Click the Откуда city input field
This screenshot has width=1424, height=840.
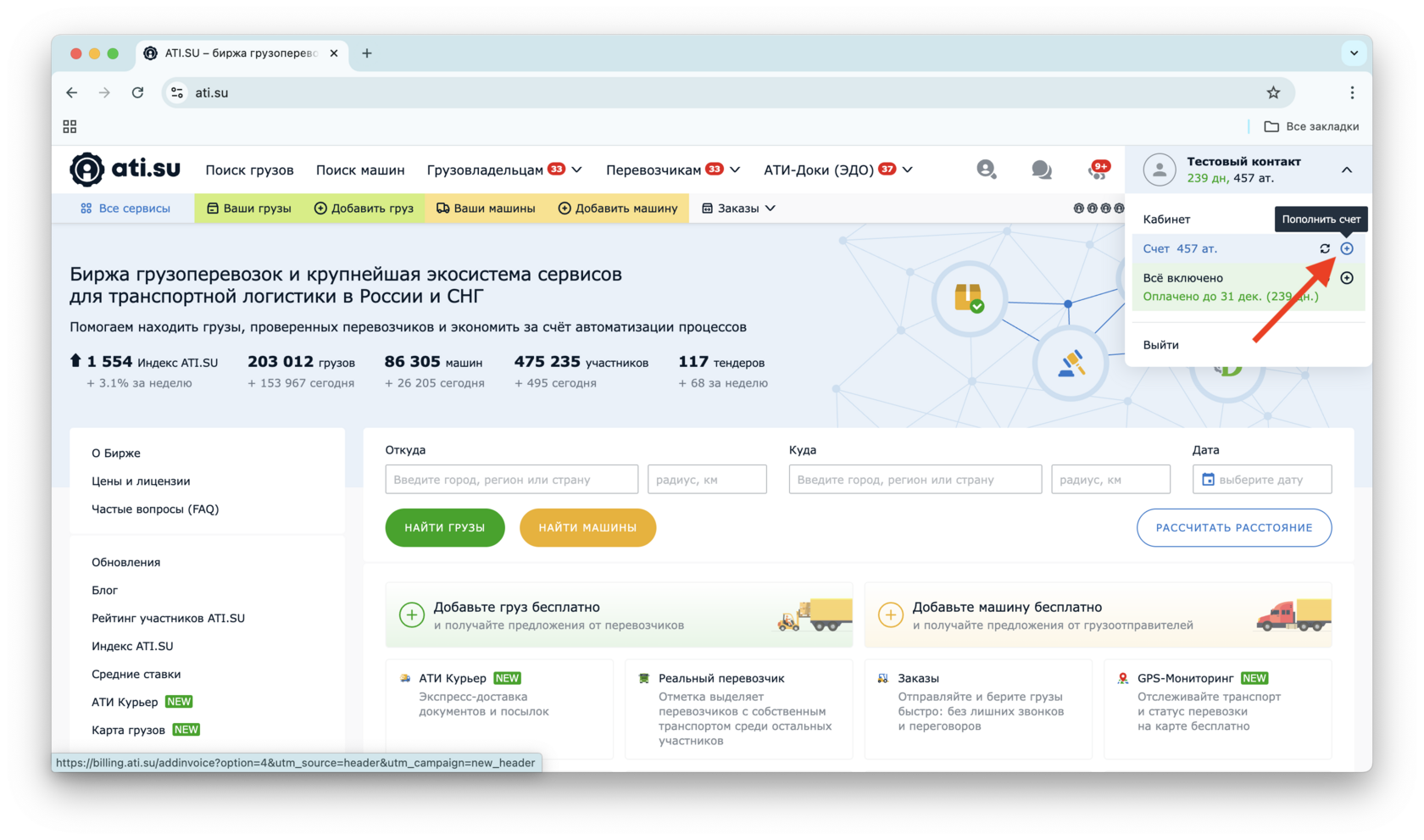pyautogui.click(x=511, y=480)
